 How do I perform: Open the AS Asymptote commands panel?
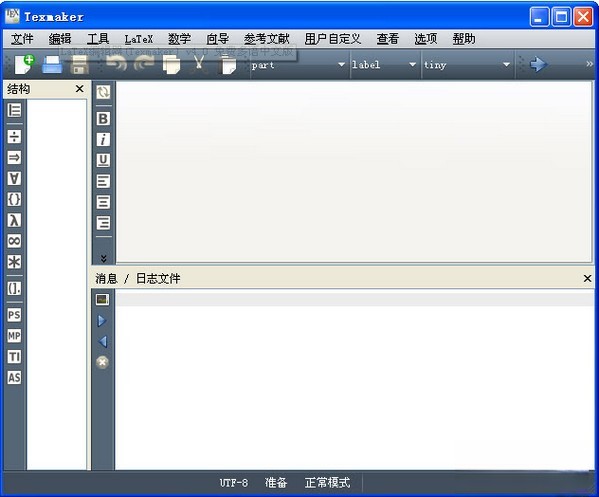[14, 378]
